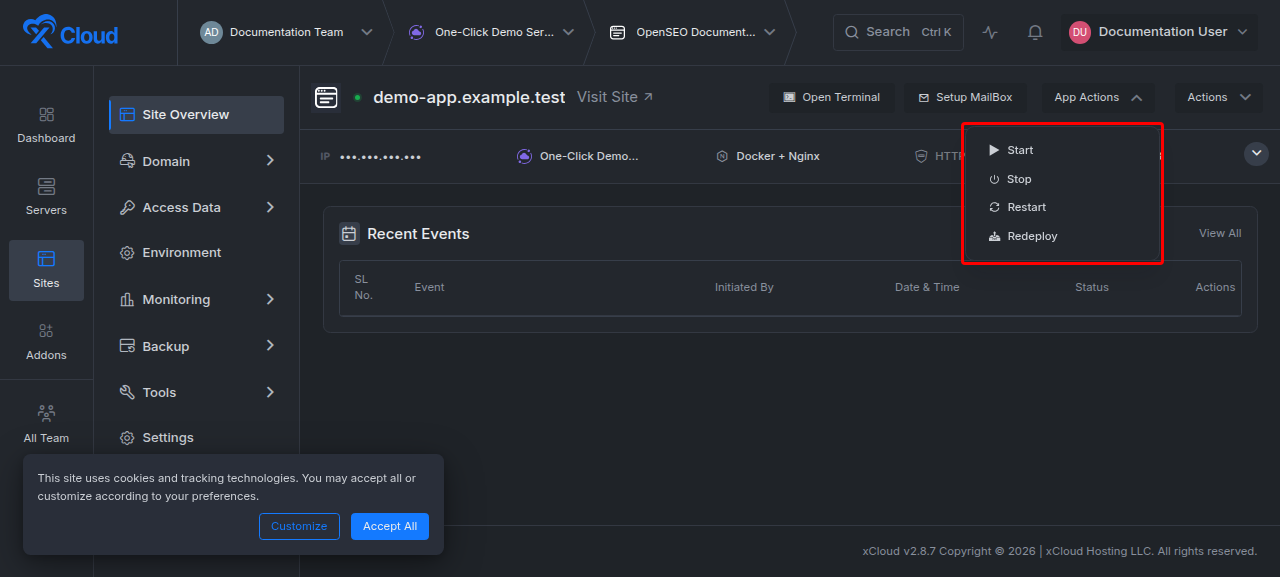Click the Status column header
This screenshot has height=577, width=1280.
click(x=1092, y=287)
